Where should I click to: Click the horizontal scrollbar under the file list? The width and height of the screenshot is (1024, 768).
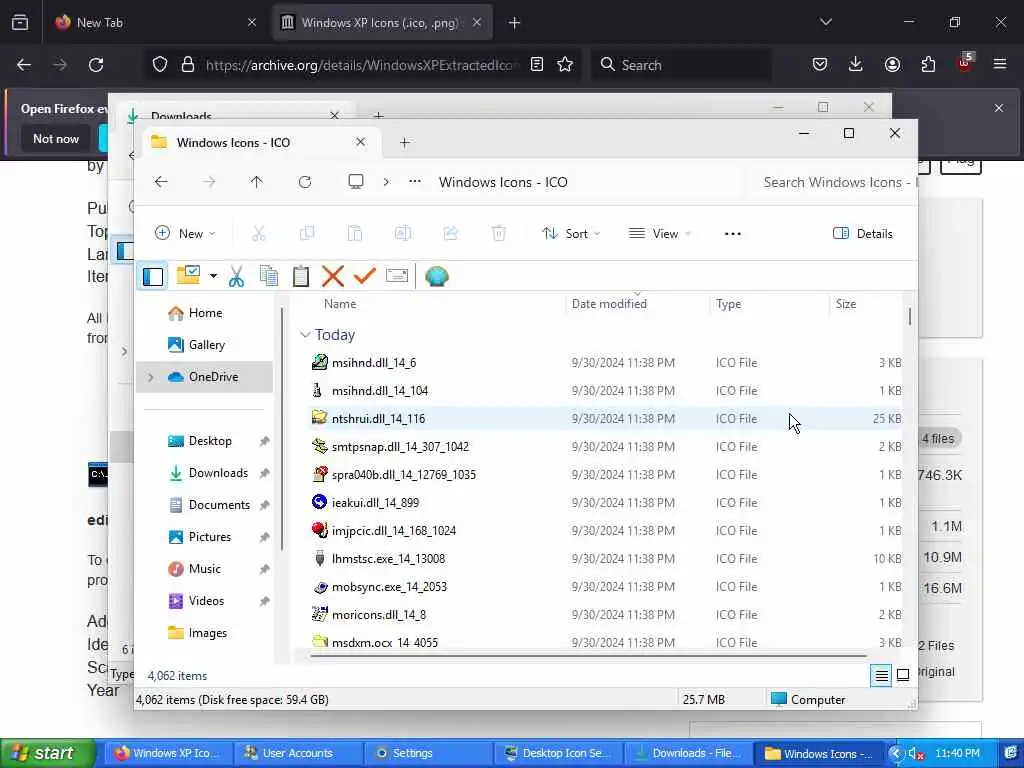(x=588, y=654)
